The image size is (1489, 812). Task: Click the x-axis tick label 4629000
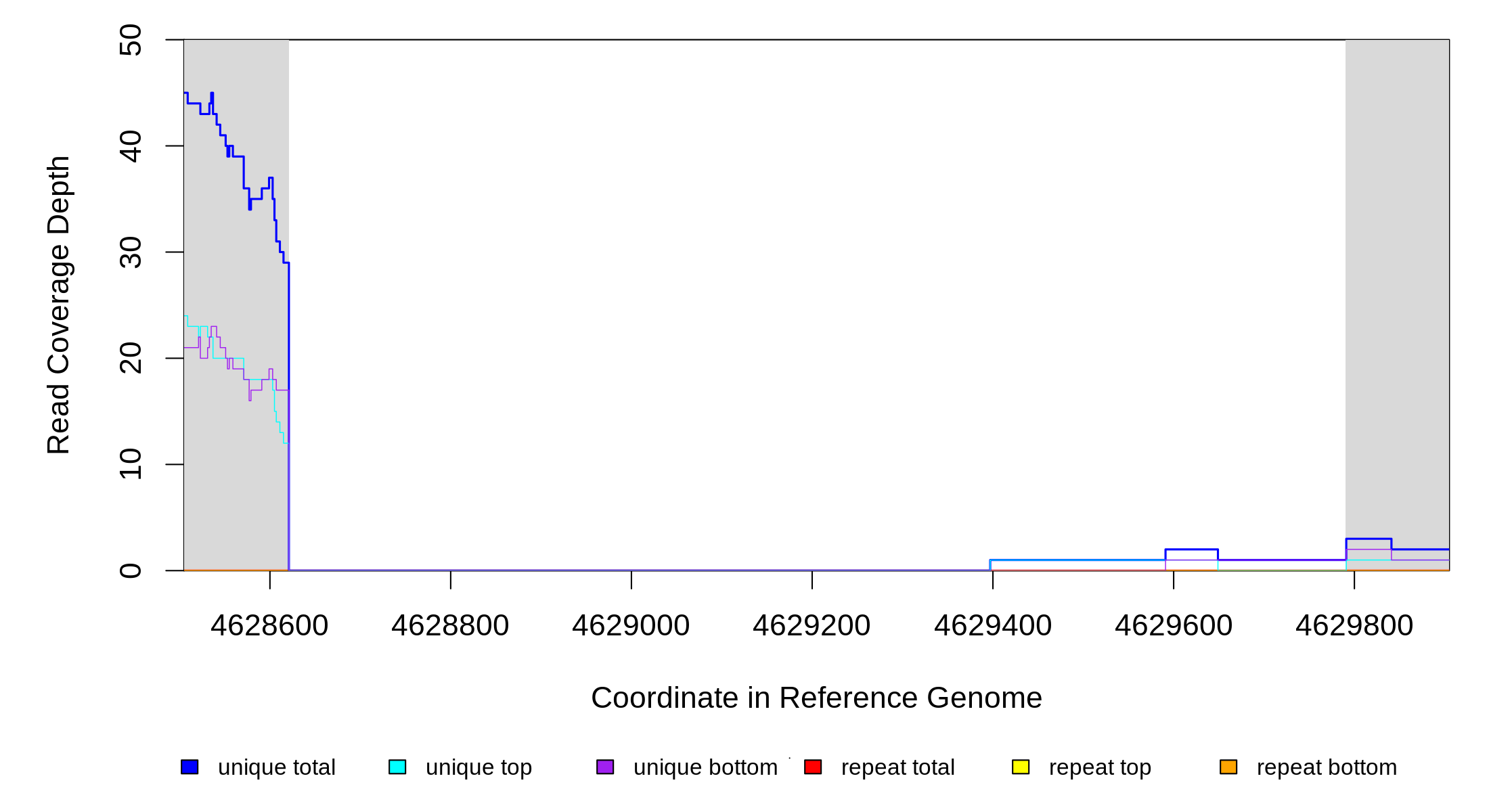point(631,626)
